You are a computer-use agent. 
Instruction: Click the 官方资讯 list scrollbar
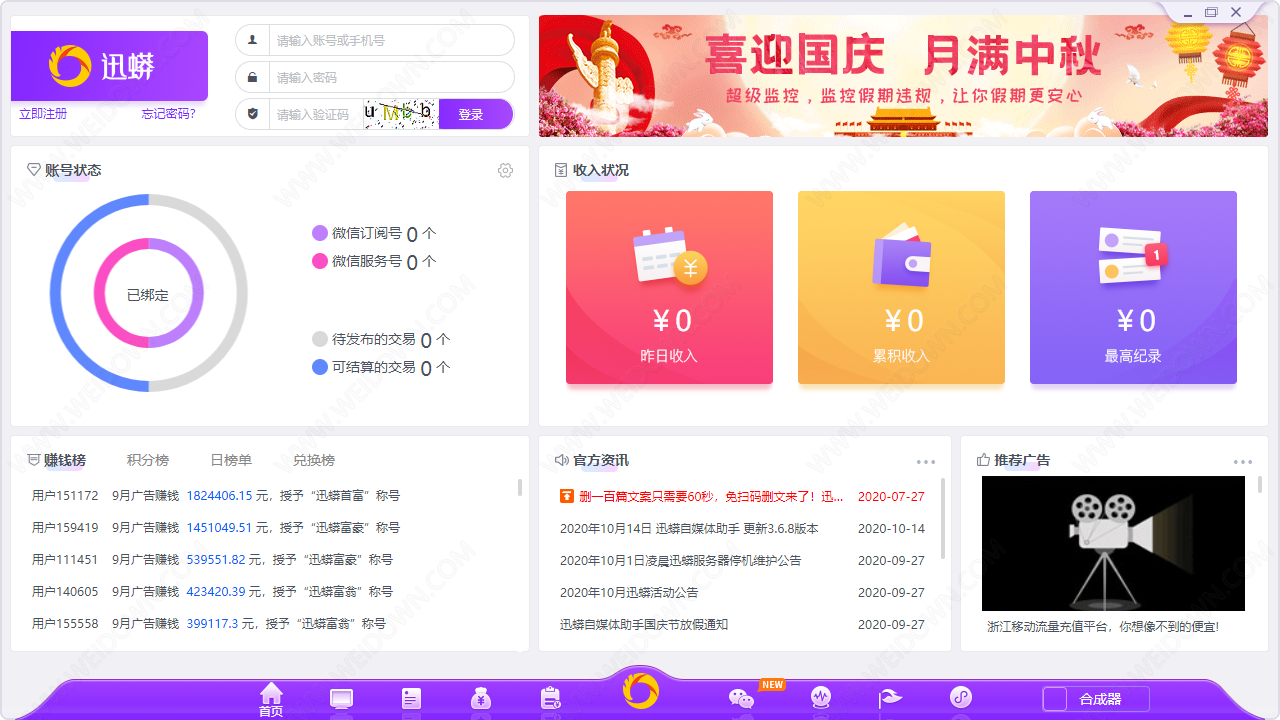tap(943, 518)
